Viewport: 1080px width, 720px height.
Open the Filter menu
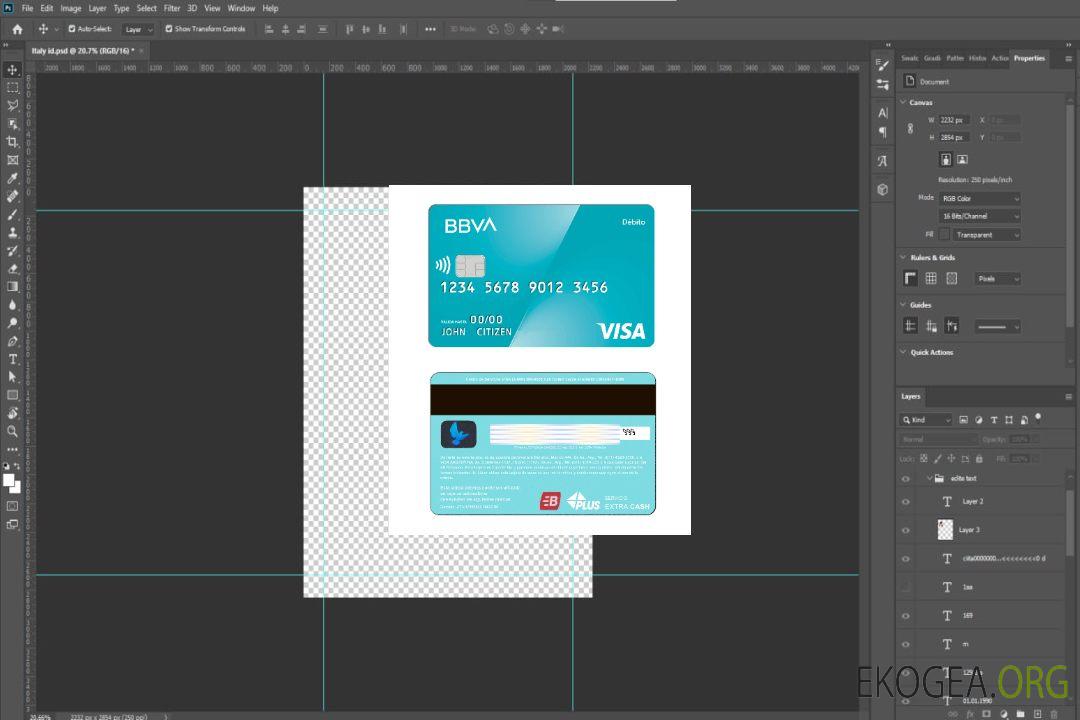coord(172,8)
